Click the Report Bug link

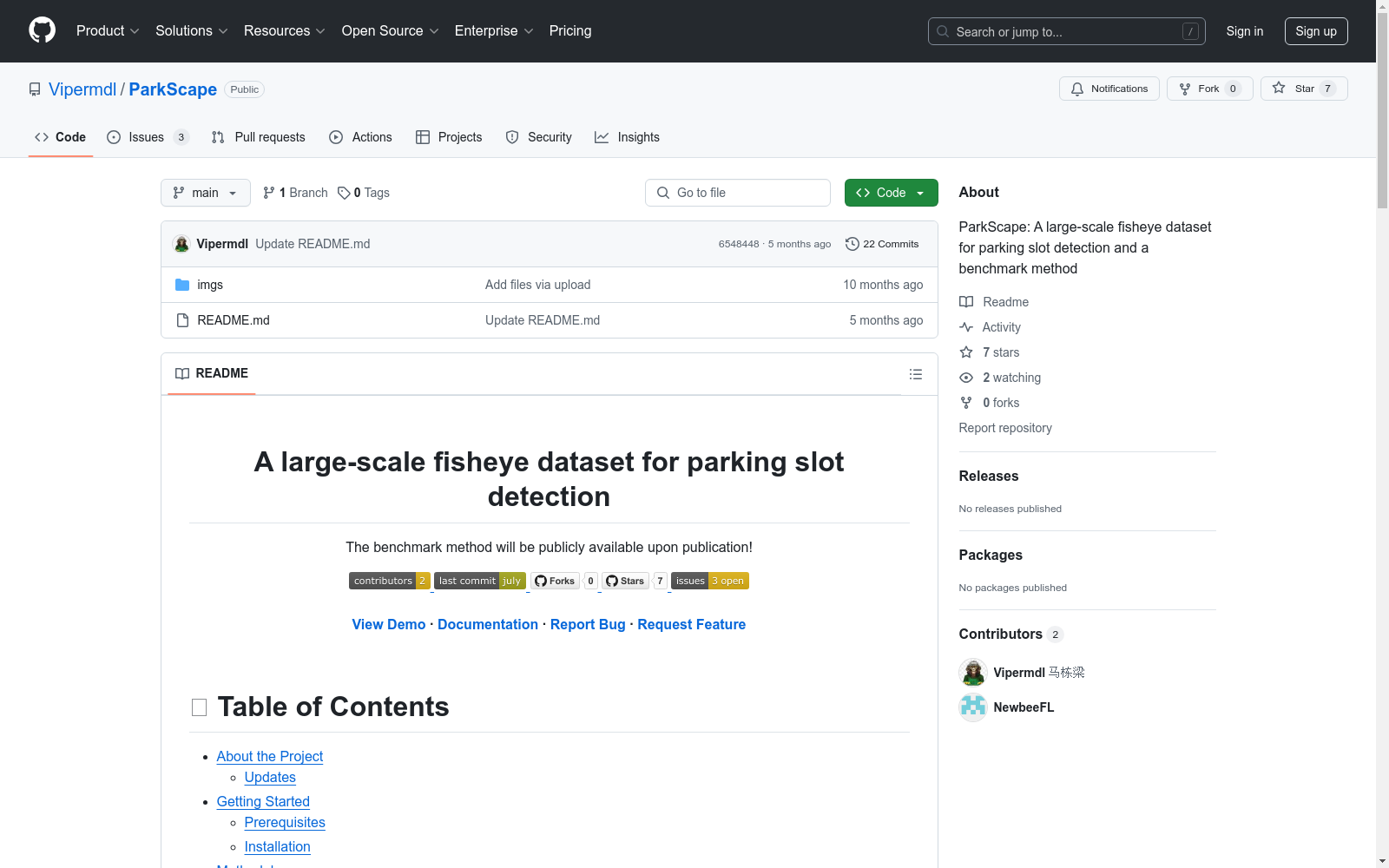(588, 624)
